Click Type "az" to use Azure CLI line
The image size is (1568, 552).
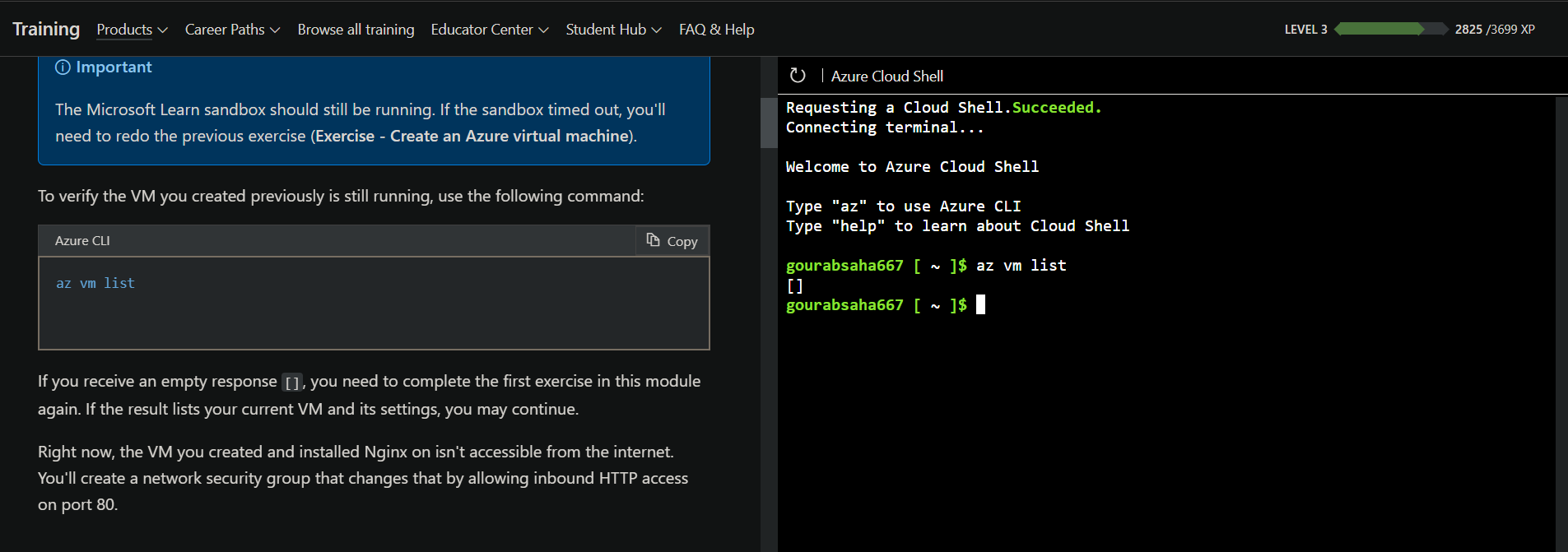[x=903, y=206]
